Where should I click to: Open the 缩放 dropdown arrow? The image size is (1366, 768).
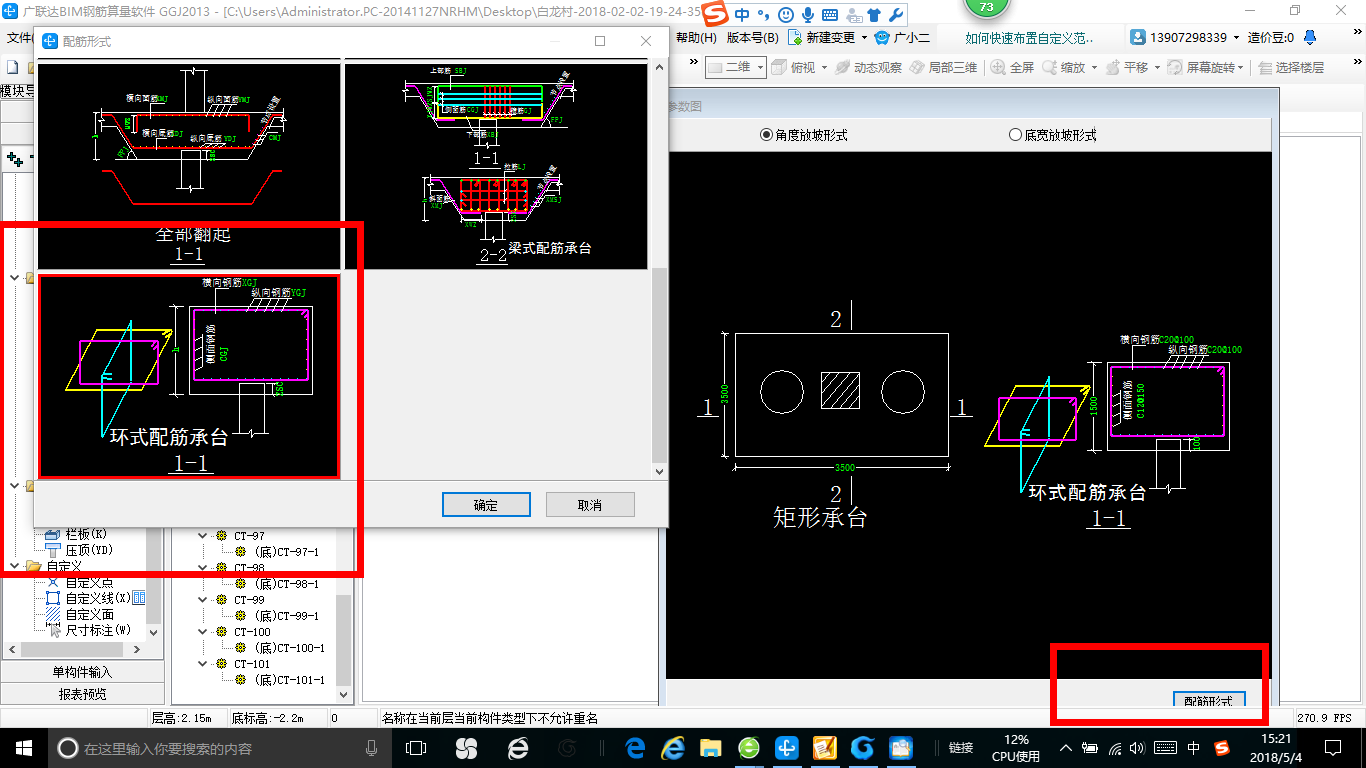point(1094,68)
